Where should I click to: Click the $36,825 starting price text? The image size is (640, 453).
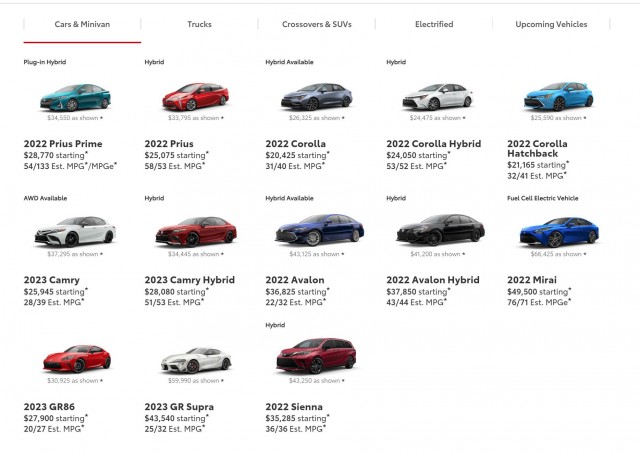pos(297,291)
